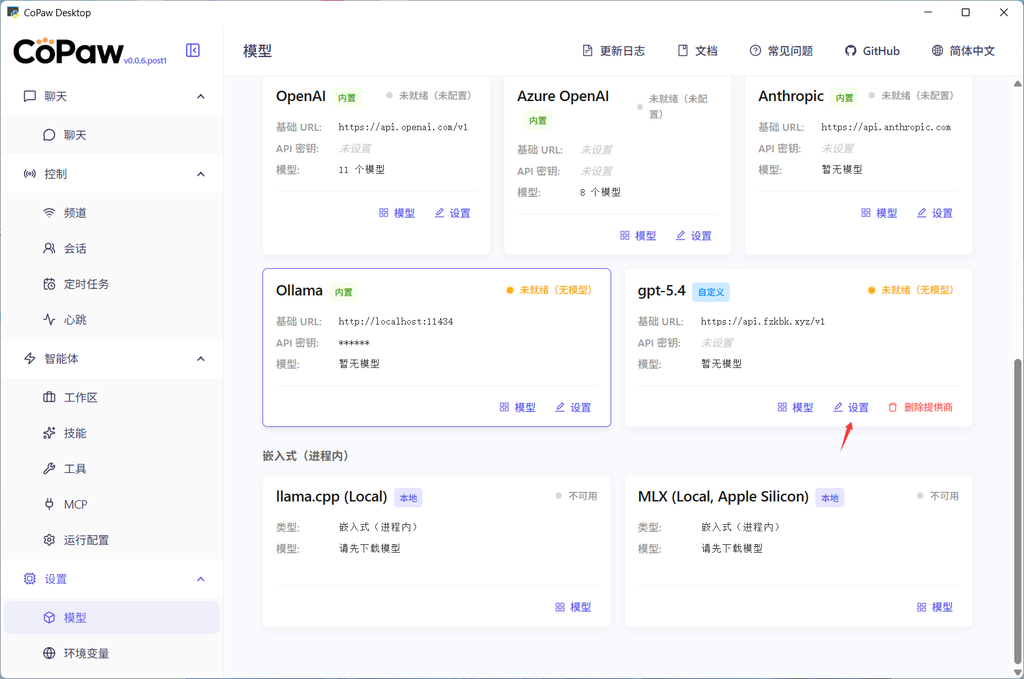Screen dimensions: 1024x679
Task: Collapse the 设置 sidebar group
Action: [x=200, y=579]
